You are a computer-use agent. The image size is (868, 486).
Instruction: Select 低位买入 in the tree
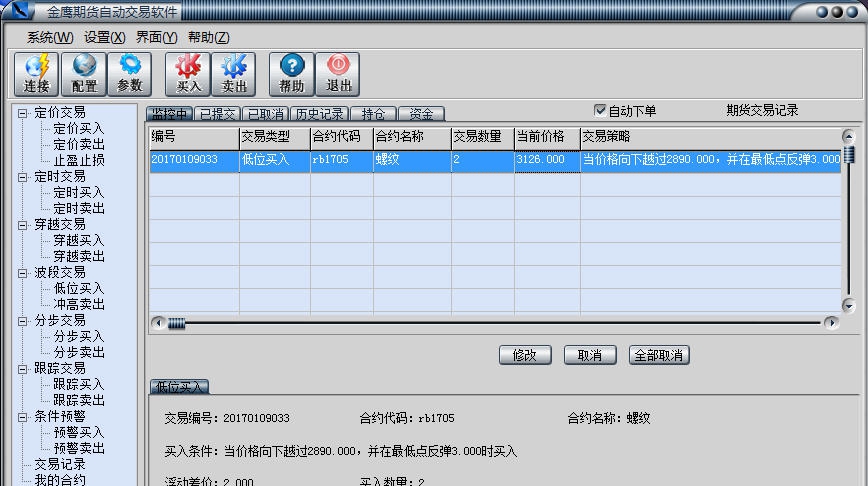[x=79, y=288]
